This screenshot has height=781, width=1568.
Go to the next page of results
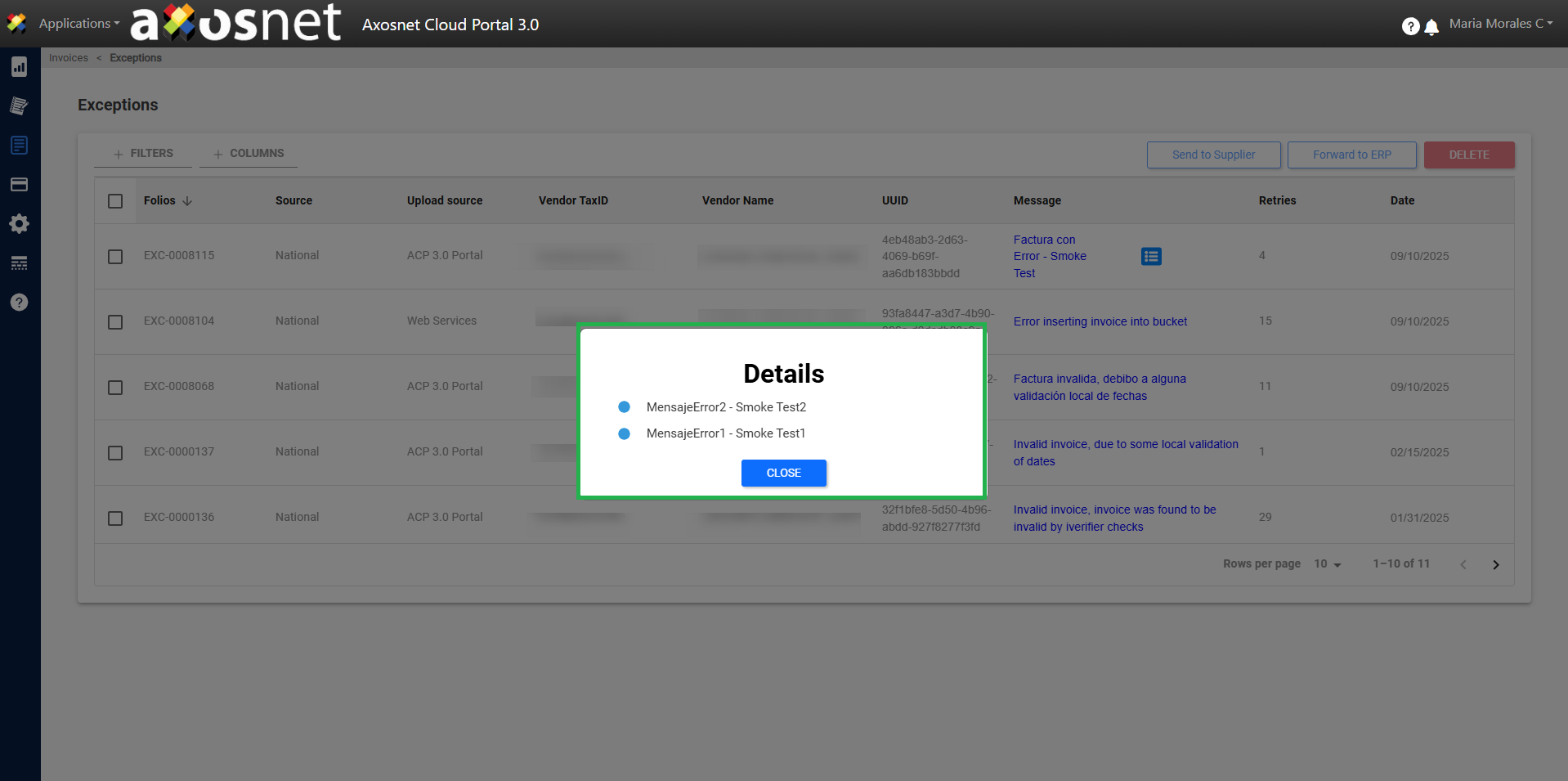coord(1495,565)
